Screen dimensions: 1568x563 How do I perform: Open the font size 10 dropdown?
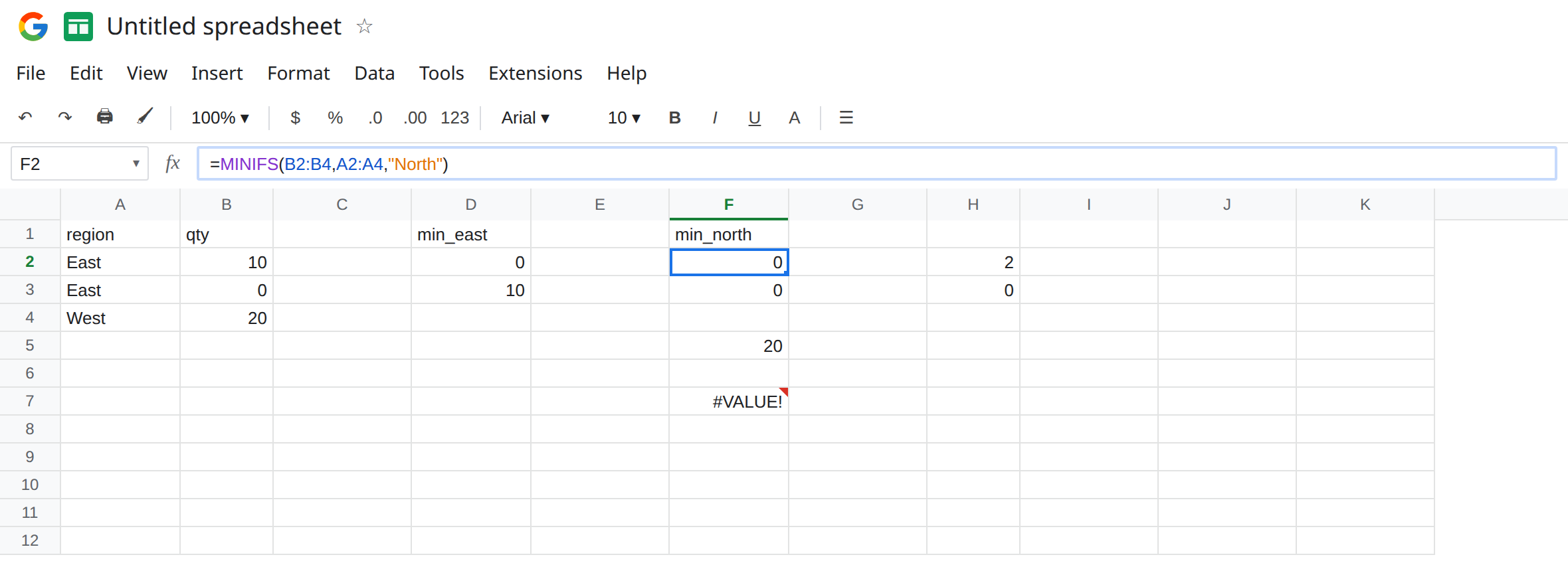point(624,118)
